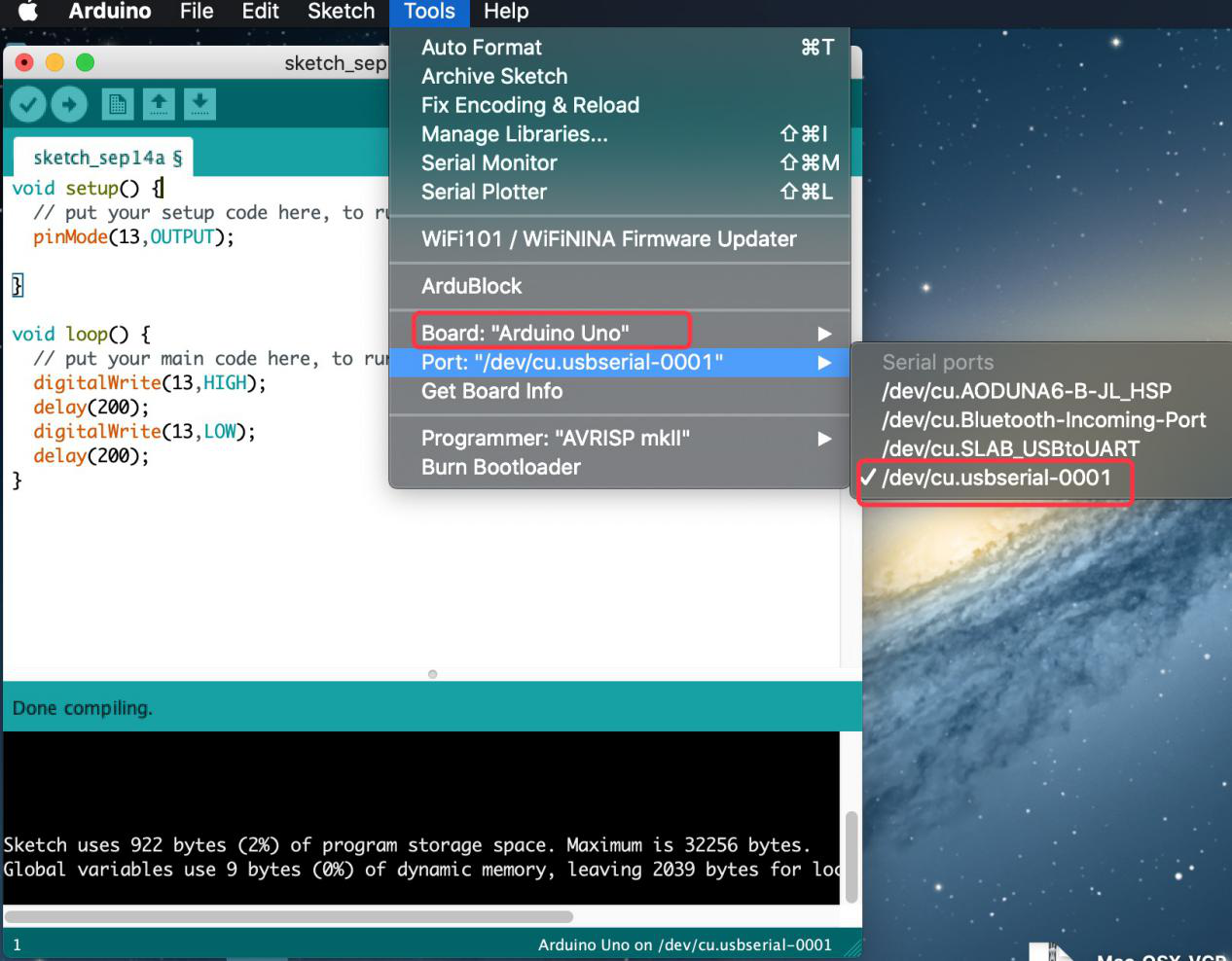Expand the Port submenu arrow
The width and height of the screenshot is (1232, 961).
(x=824, y=363)
